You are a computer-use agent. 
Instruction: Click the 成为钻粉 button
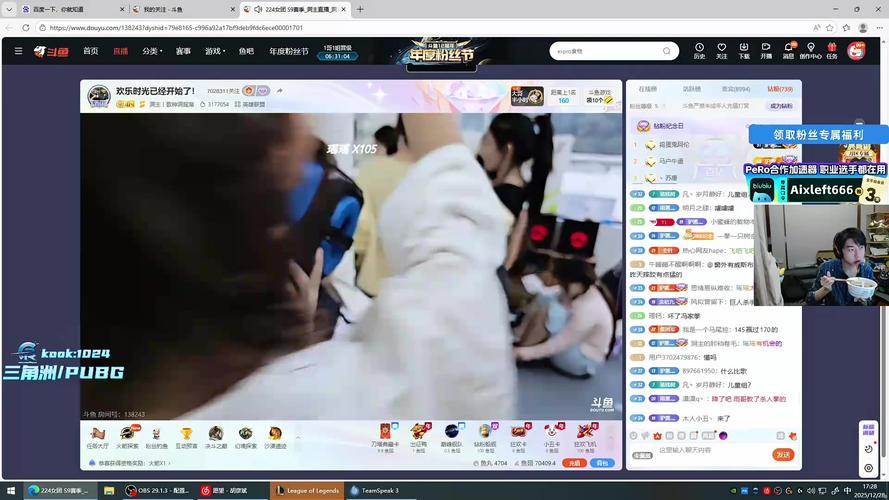click(780, 105)
